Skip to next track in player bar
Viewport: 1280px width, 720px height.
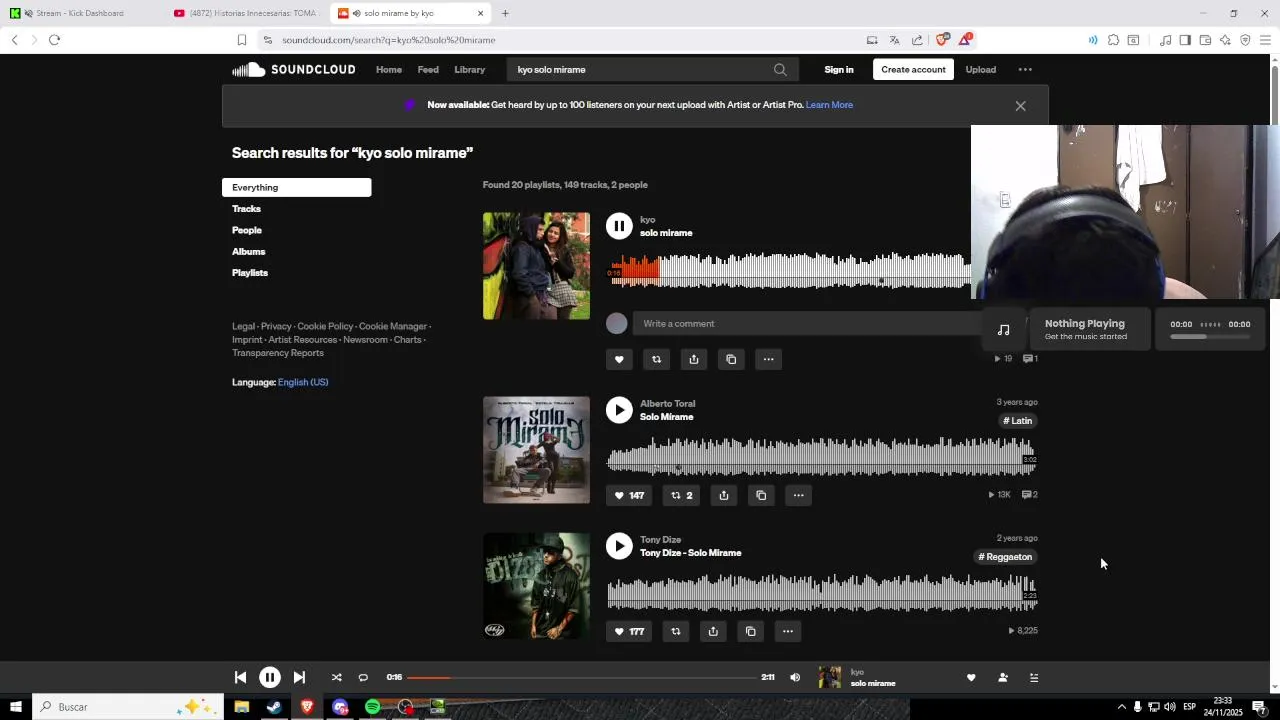[299, 677]
